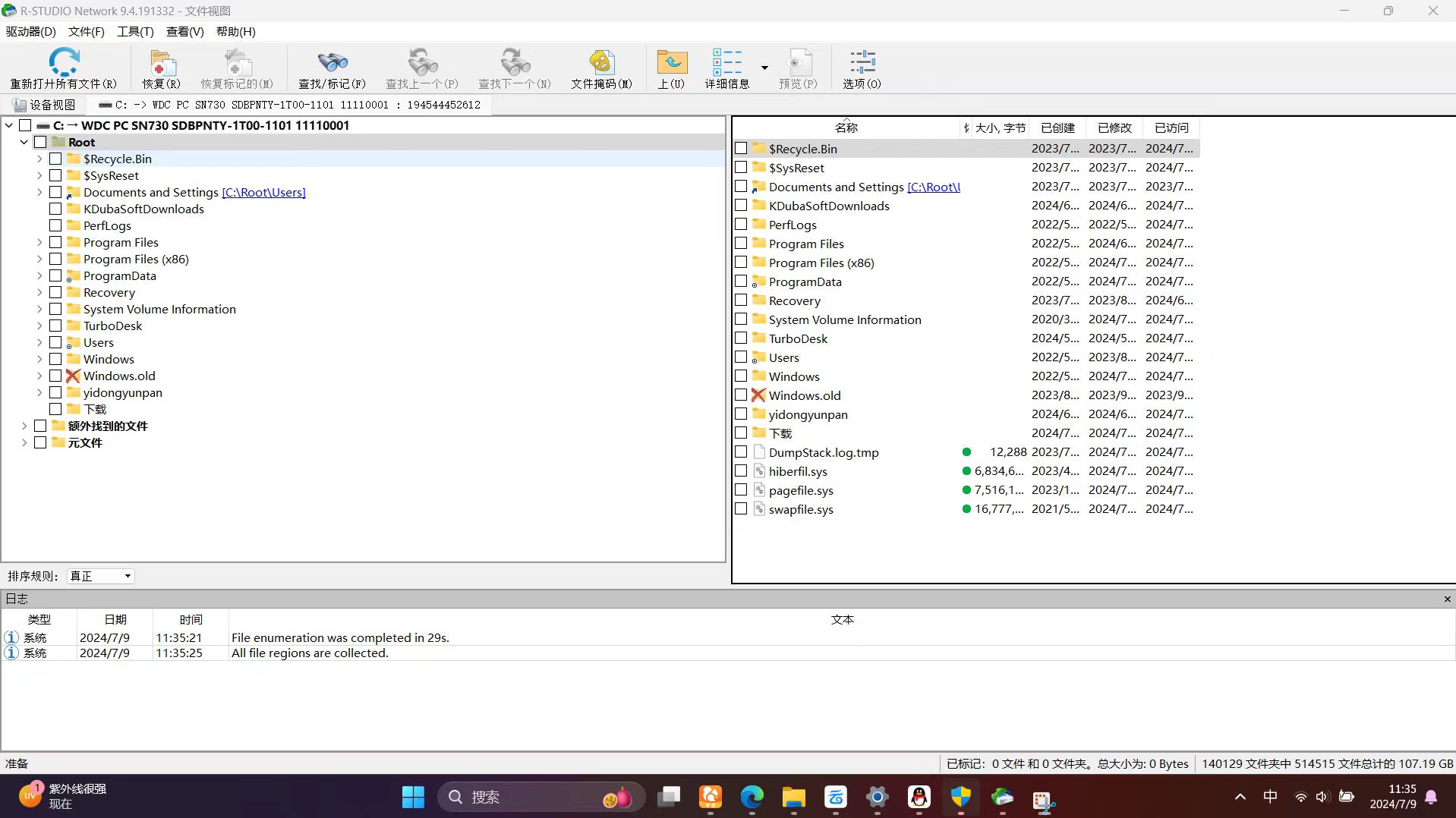Open the Tools (工具) menu
Screen dimensions: 1456x818
[135, 32]
